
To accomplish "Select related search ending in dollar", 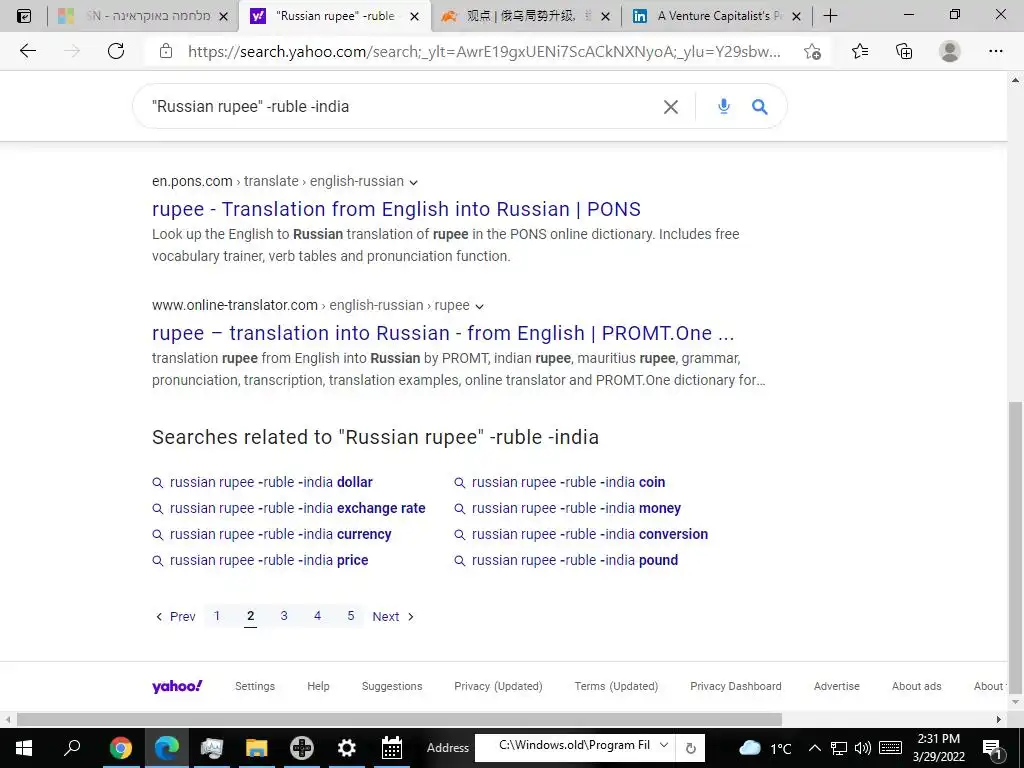I will tap(271, 482).
